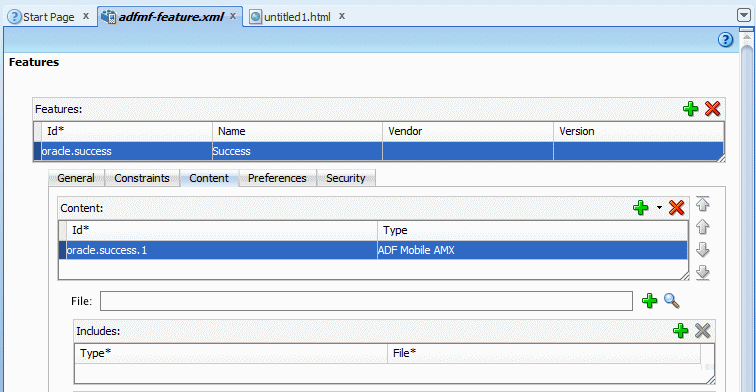Click the Vendor column header
Viewport: 756px width, 392px height.
(x=468, y=131)
